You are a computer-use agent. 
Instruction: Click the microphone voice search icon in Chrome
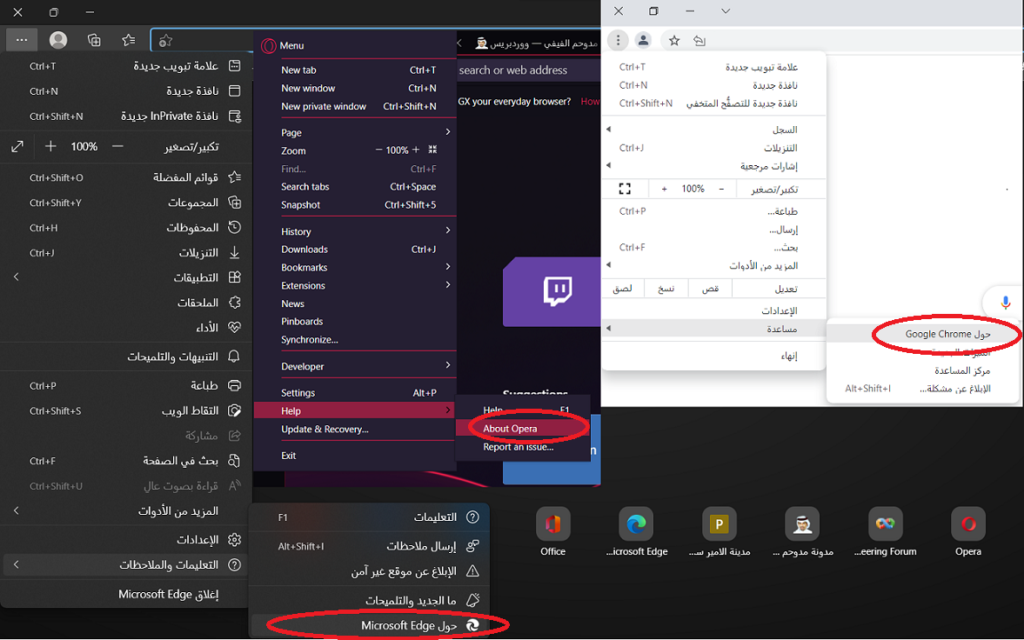(1006, 303)
